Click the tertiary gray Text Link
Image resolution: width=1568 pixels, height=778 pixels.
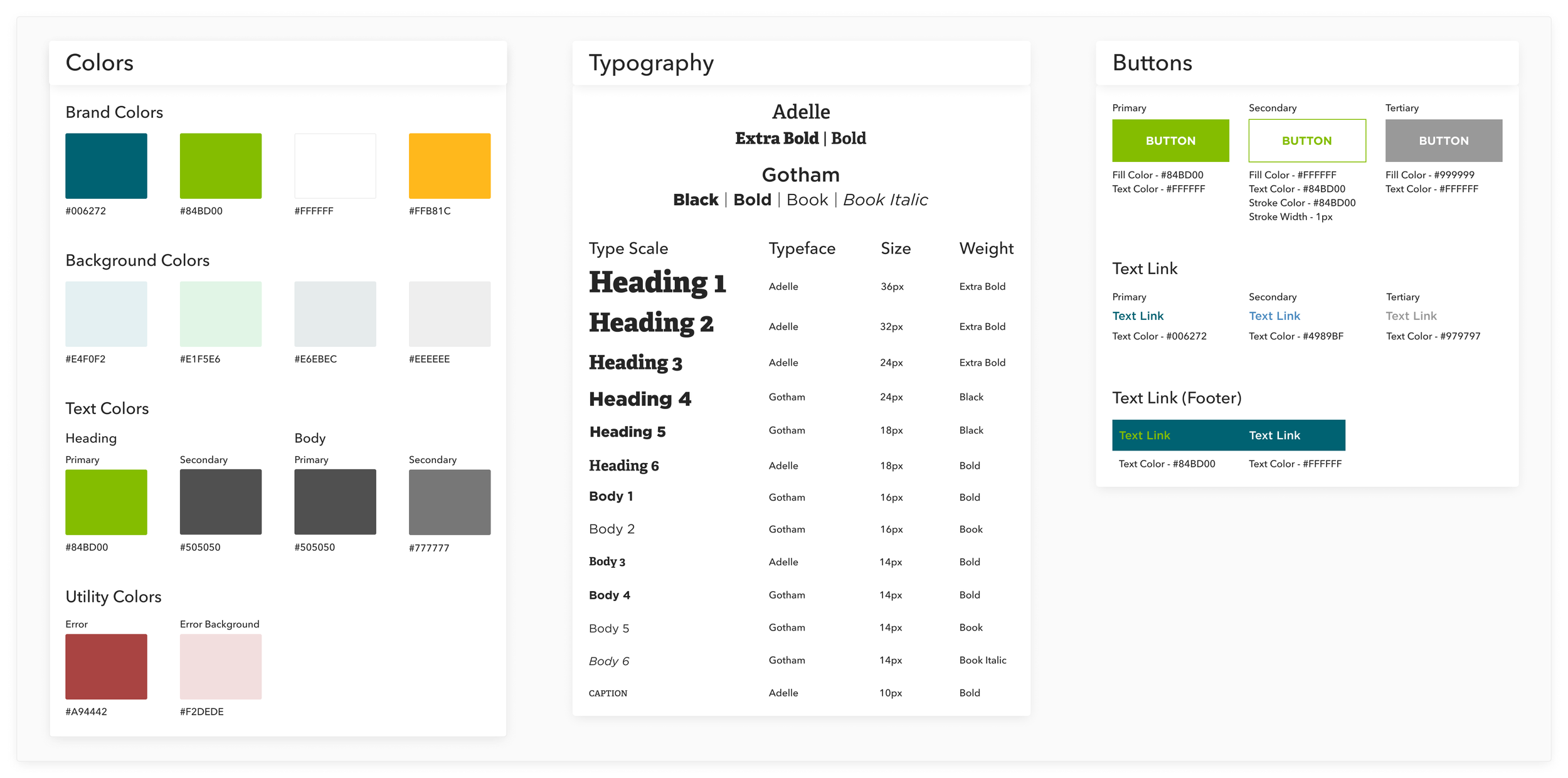1411,316
